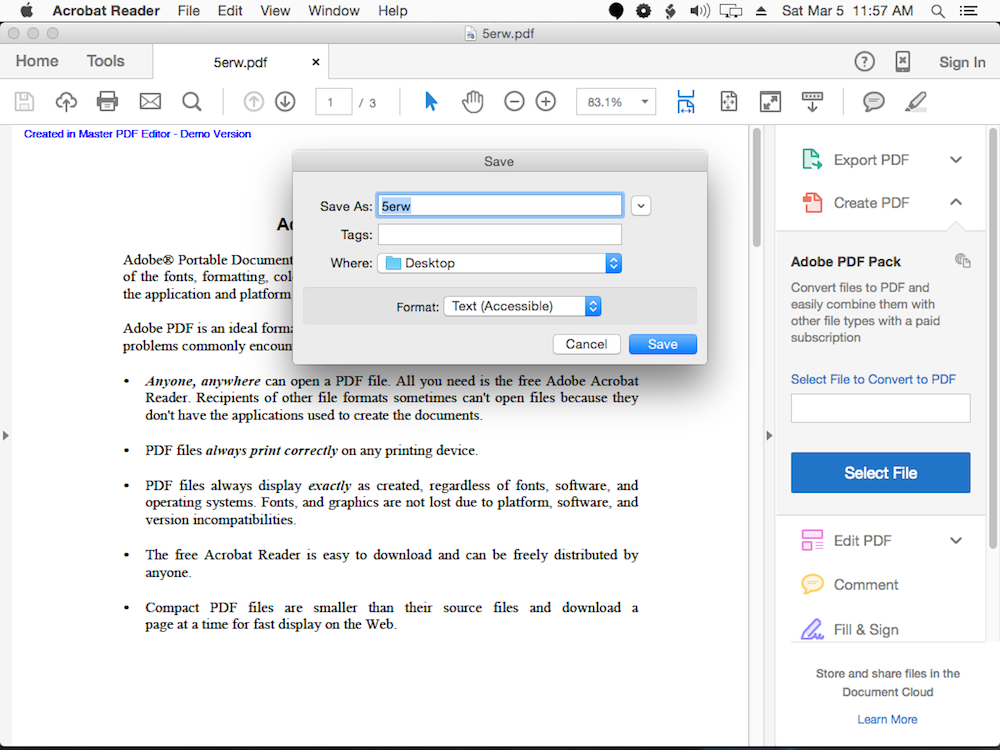
Task: Open the Format Text (Accessible) dropdown
Action: 522,306
